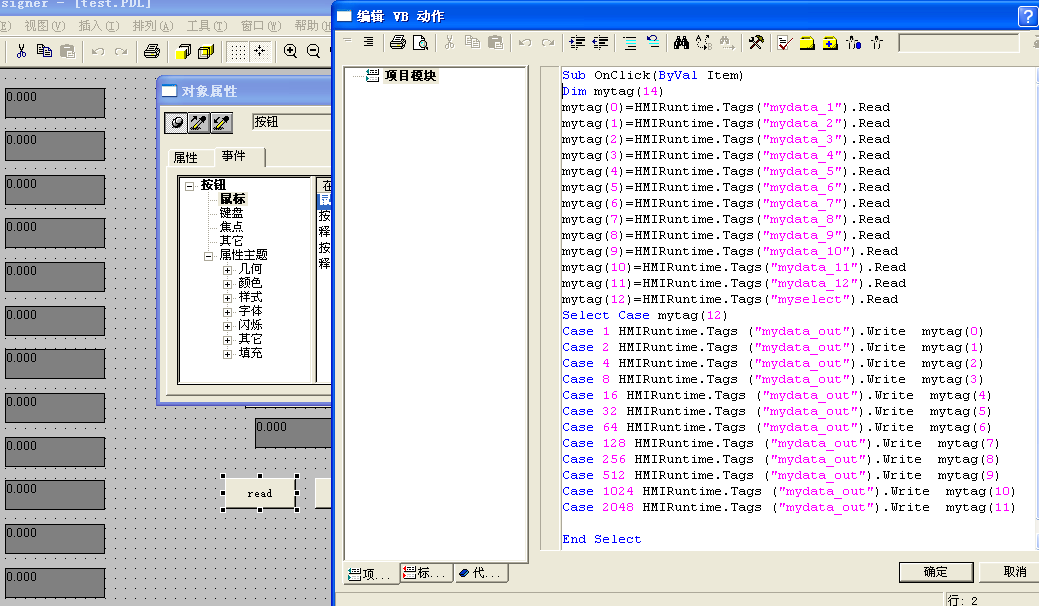
Task: Copy properties with first pipette icon
Action: pyautogui.click(x=198, y=123)
